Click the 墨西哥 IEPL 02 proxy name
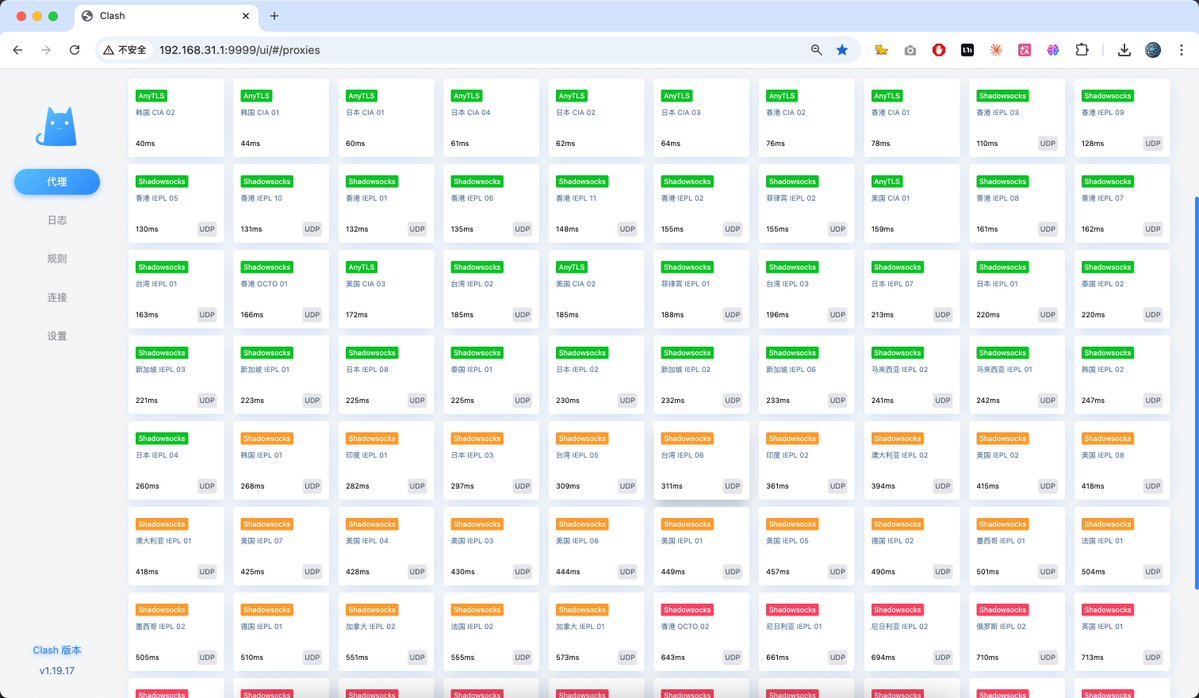This screenshot has width=1199, height=698. (x=161, y=626)
